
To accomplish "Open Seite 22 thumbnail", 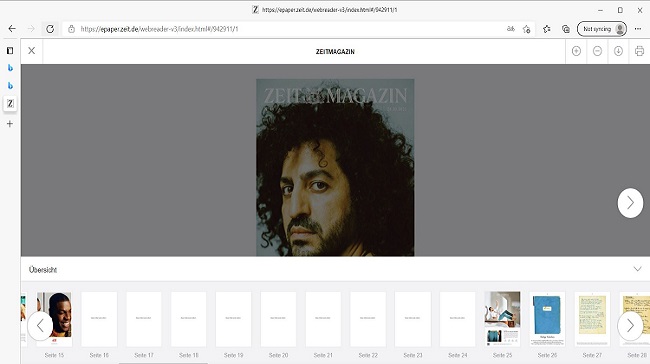I will 368,319.
